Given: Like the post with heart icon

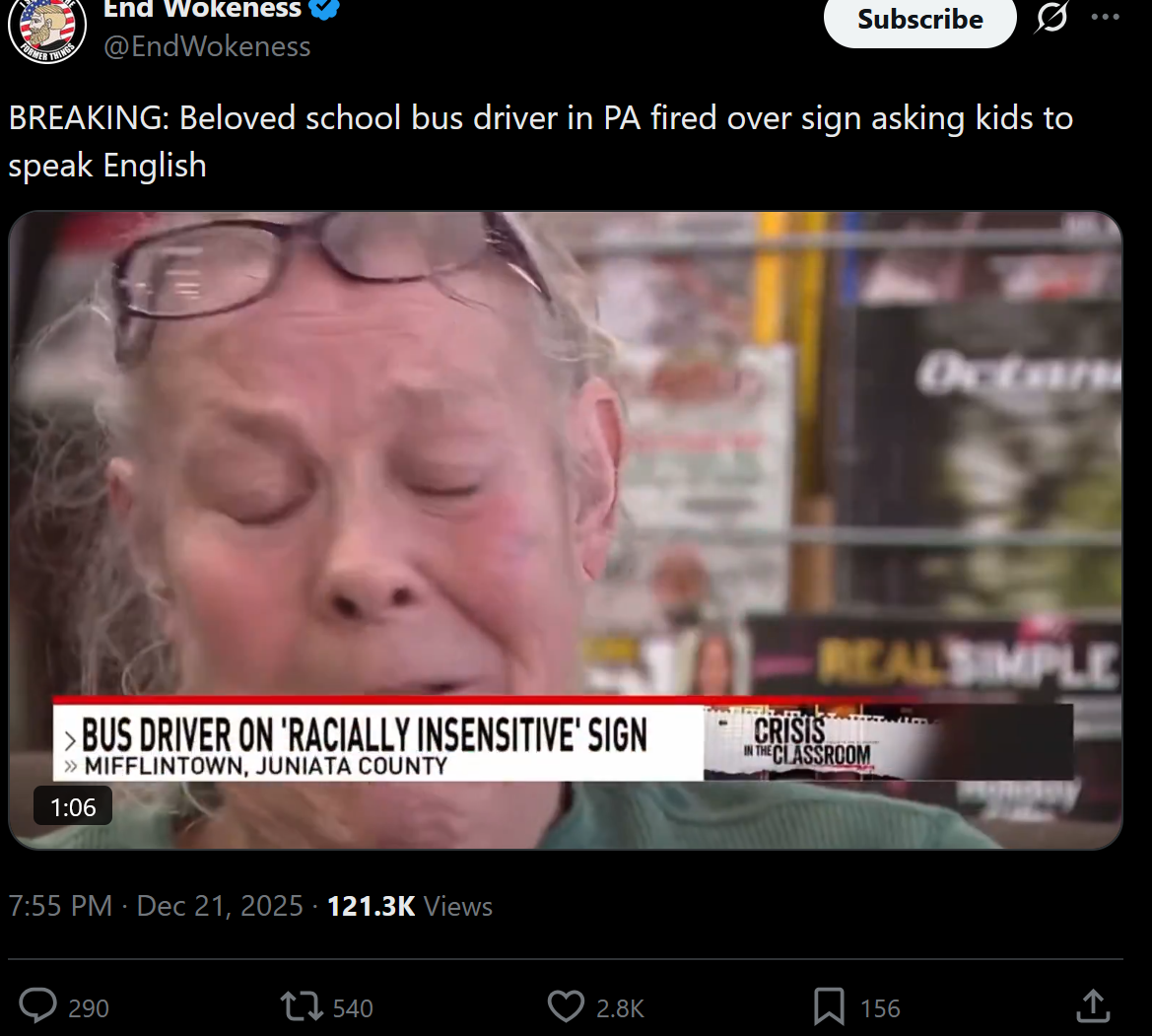Looking at the screenshot, I should (566, 1006).
